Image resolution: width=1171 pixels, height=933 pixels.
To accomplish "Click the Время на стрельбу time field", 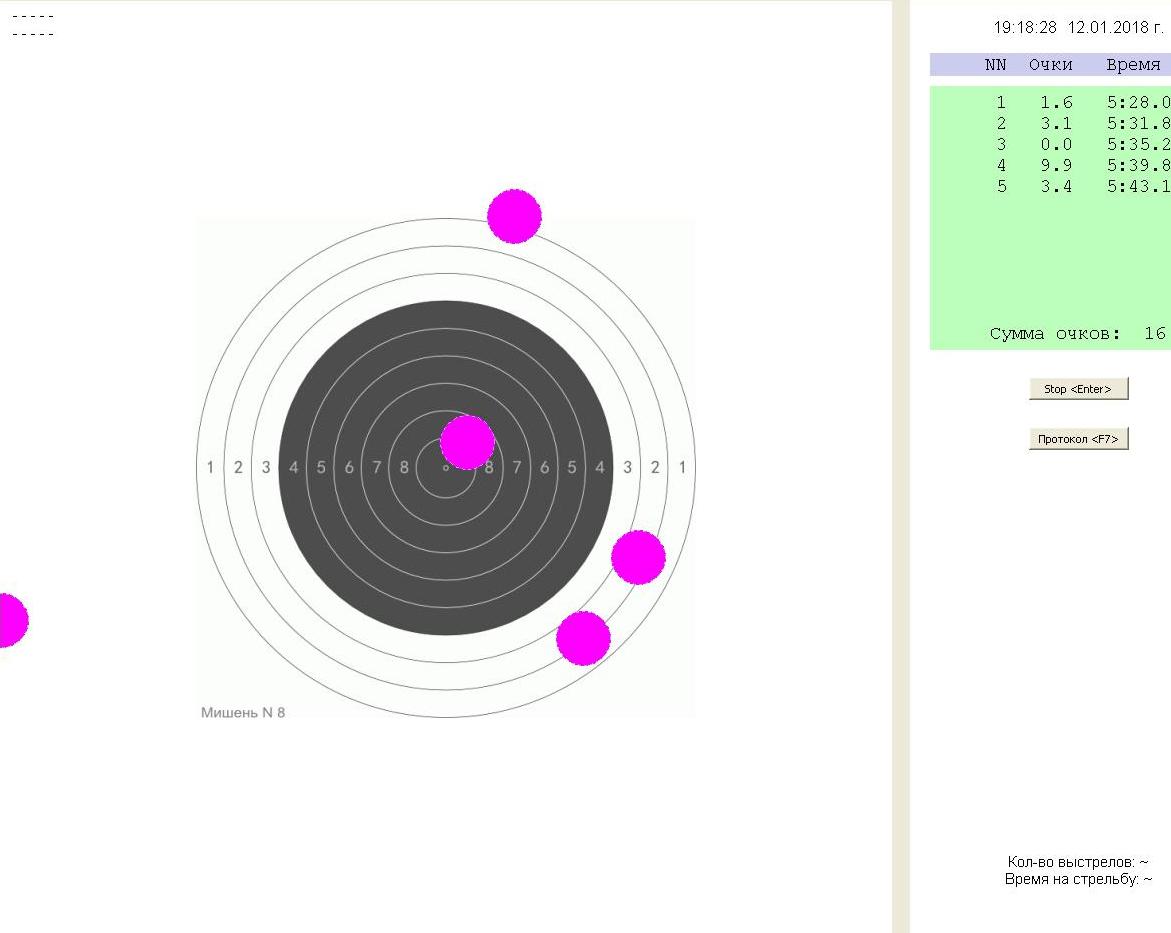I will coord(1077,880).
